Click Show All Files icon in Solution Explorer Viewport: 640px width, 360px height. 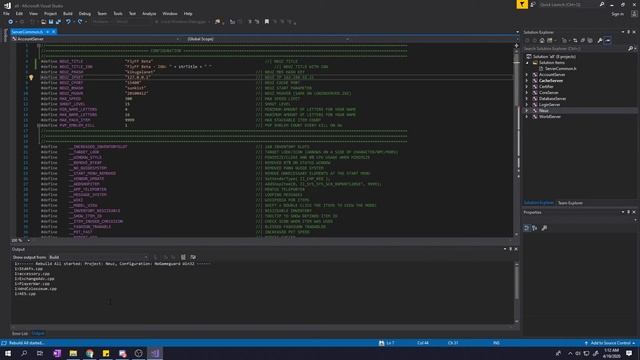pos(590,40)
